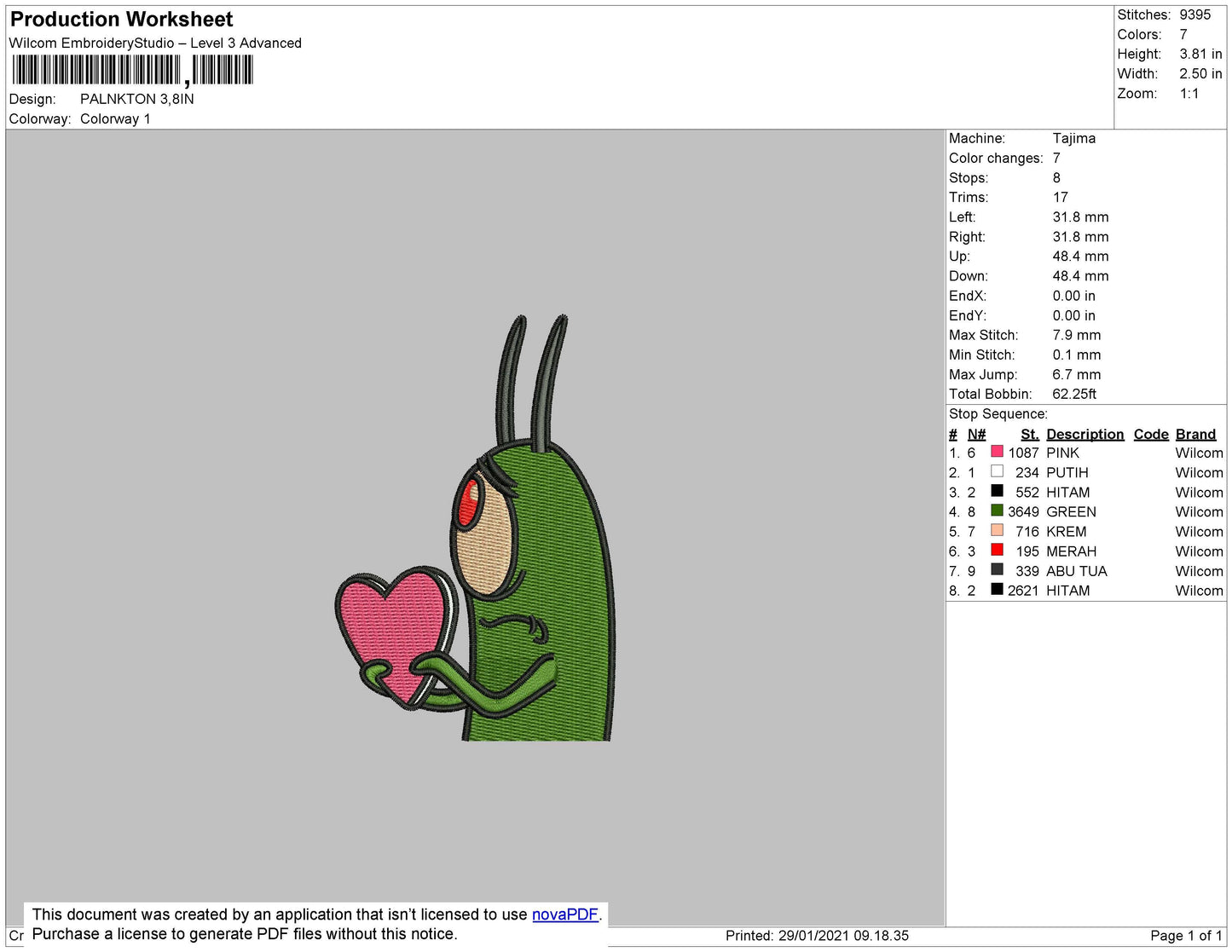Click the Page 1 of 1 footer text

(x=1186, y=936)
